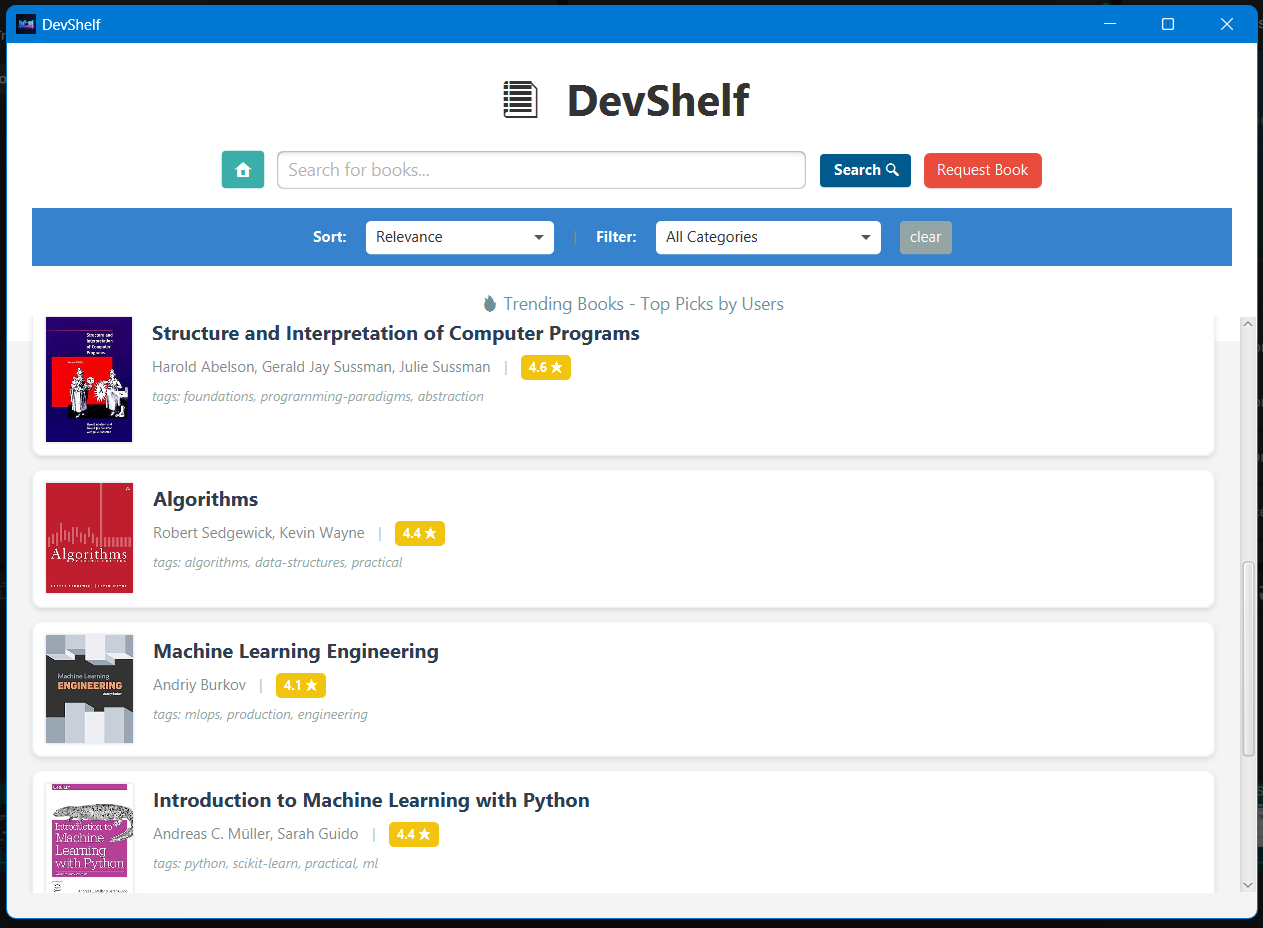The width and height of the screenshot is (1263, 928).
Task: Click the flame icon next to Trending Books
Action: (x=489, y=303)
